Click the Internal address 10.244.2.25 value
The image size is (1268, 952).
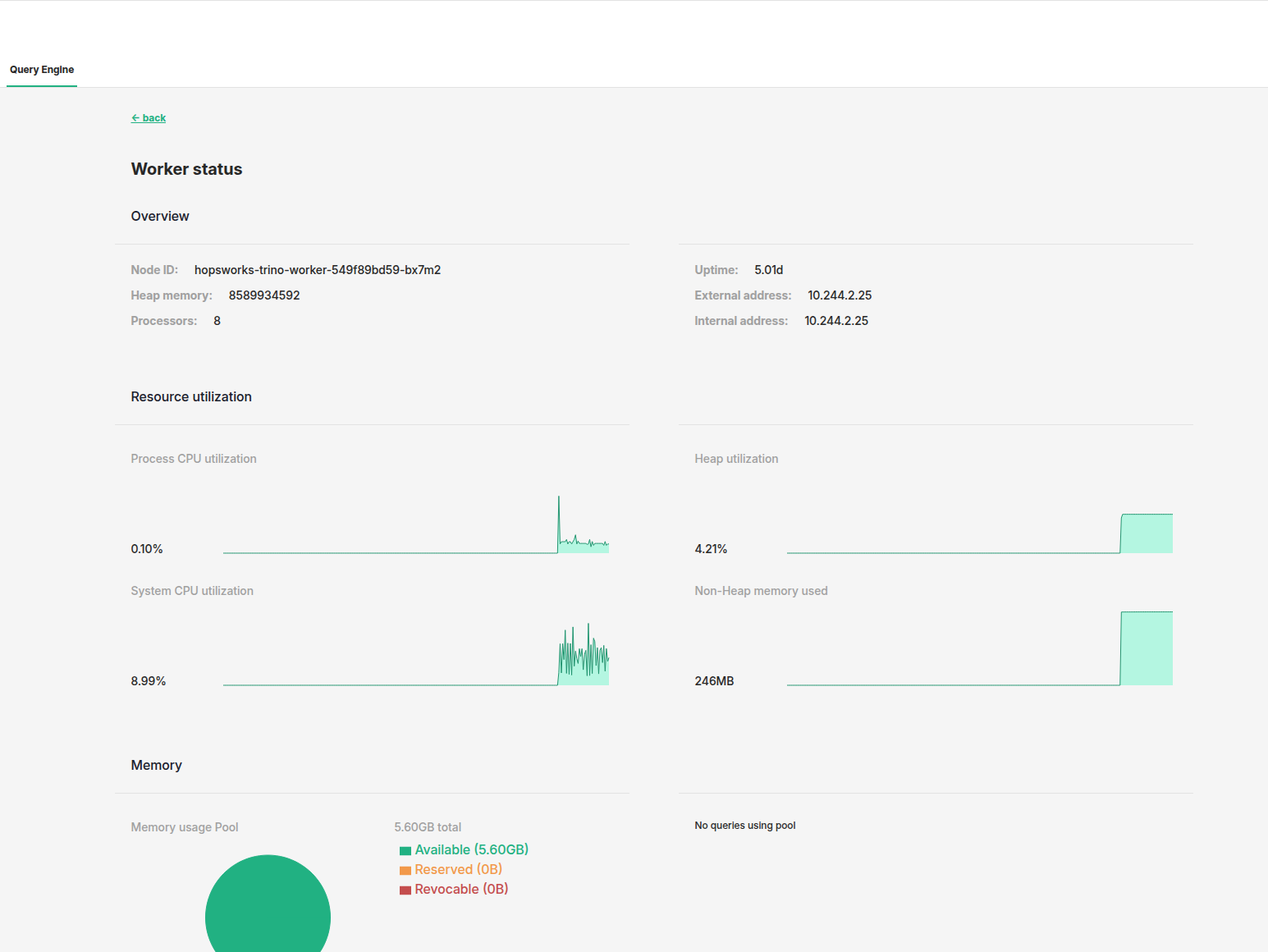(x=836, y=321)
